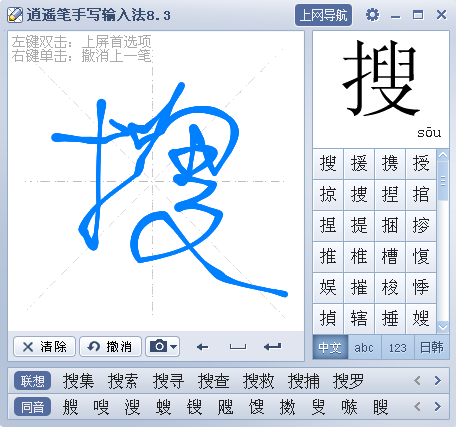Select candidate character 捶

point(390,319)
